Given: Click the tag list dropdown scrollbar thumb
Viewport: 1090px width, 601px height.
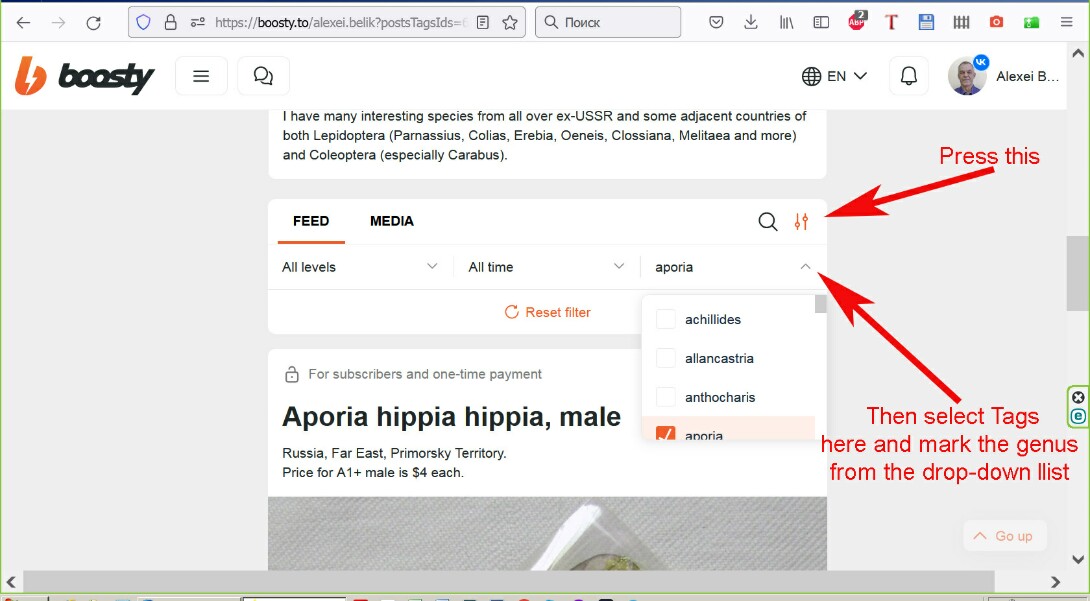Looking at the screenshot, I should 820,304.
